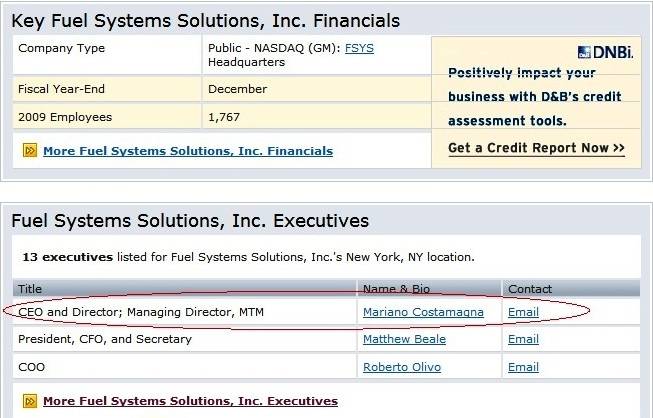Click the Fuel Systems Solutions, Inc. Executives heading
The image size is (653, 418).
coord(190,220)
